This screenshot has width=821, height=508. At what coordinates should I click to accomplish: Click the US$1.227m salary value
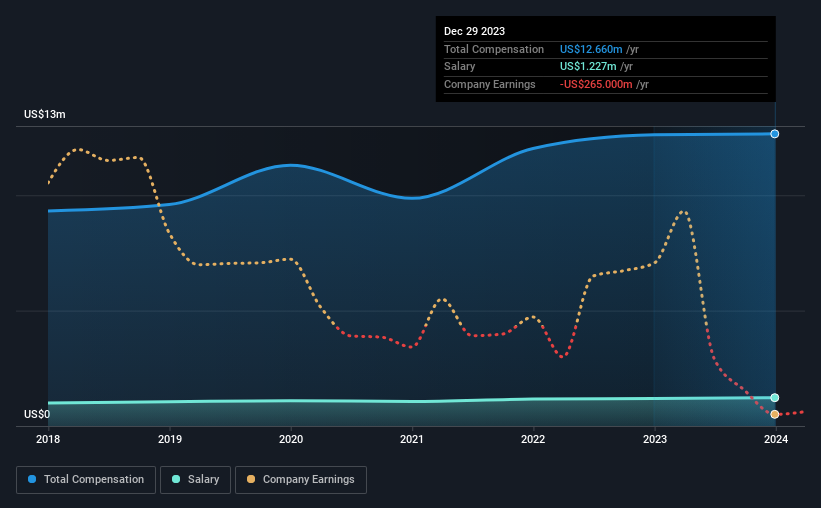[x=588, y=67]
